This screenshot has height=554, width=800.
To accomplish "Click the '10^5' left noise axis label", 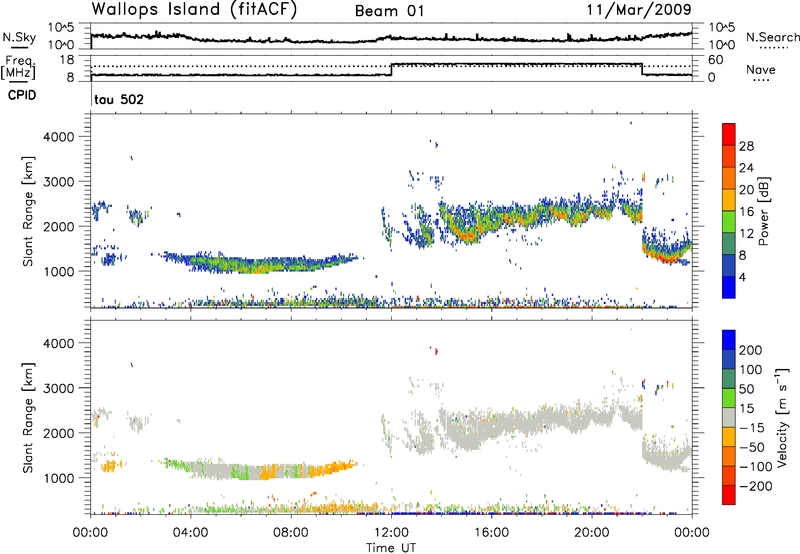I will pyautogui.click(x=61, y=27).
